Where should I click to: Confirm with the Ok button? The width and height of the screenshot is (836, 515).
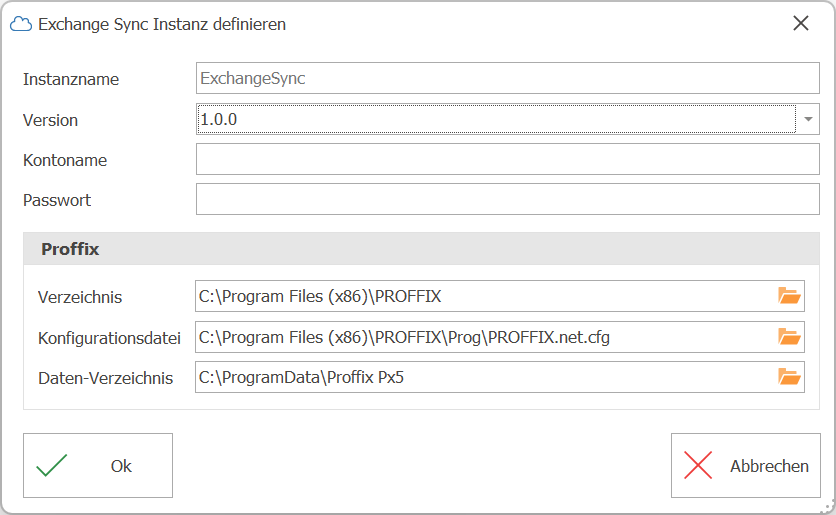coord(98,465)
